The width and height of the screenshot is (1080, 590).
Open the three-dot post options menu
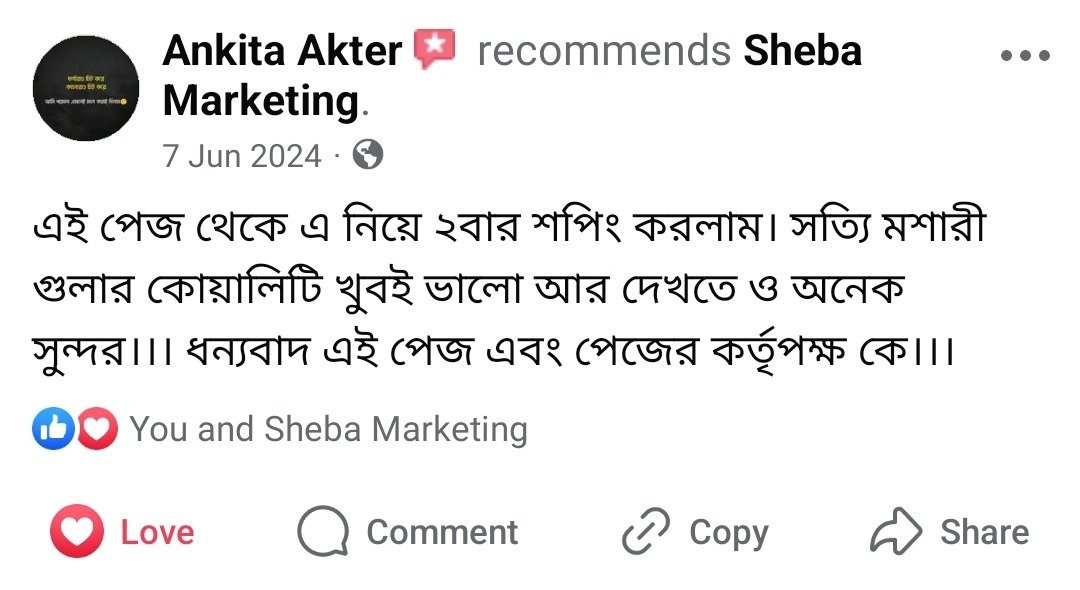coord(1024,56)
